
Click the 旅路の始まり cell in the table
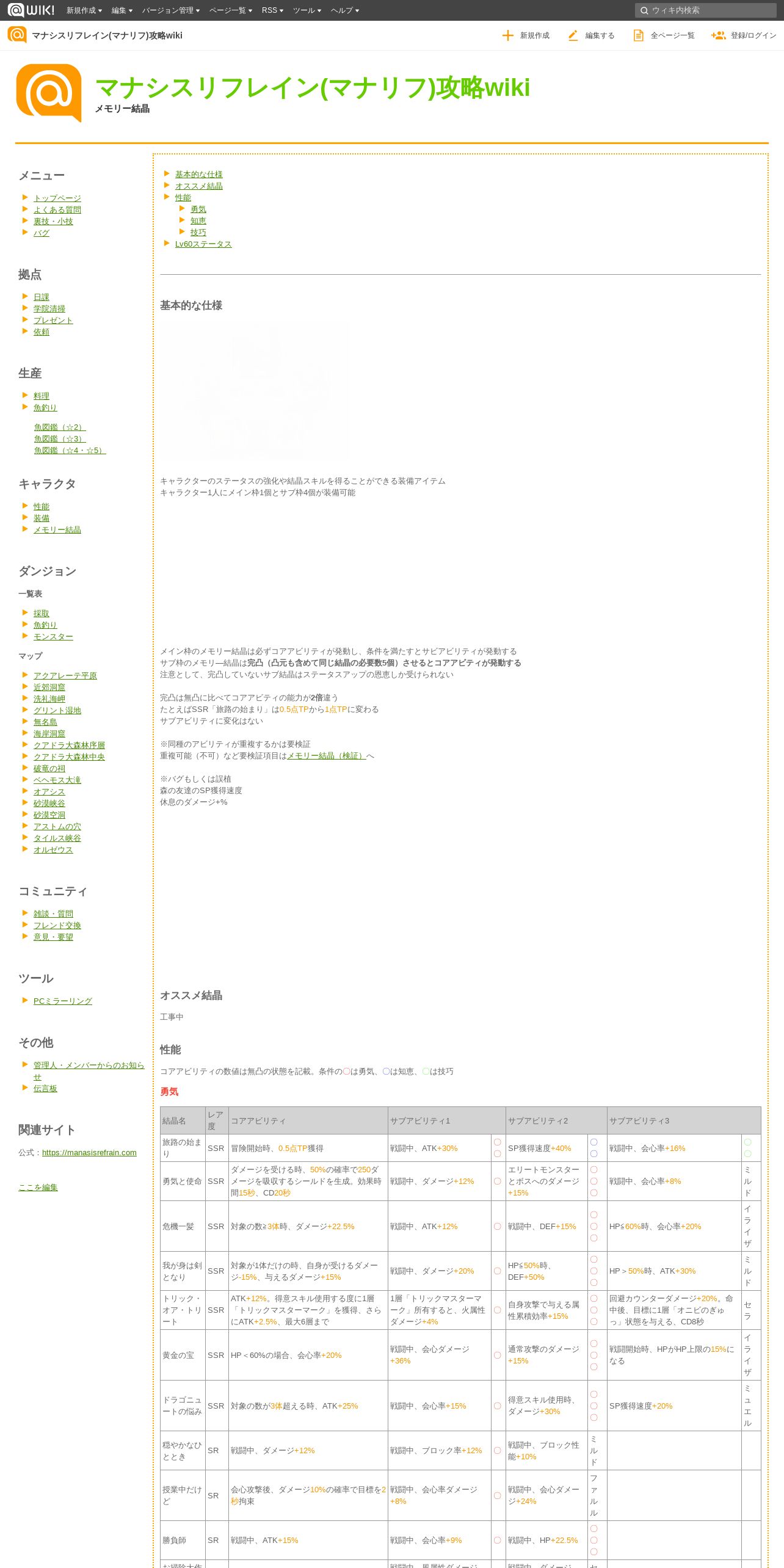pyautogui.click(x=183, y=1148)
